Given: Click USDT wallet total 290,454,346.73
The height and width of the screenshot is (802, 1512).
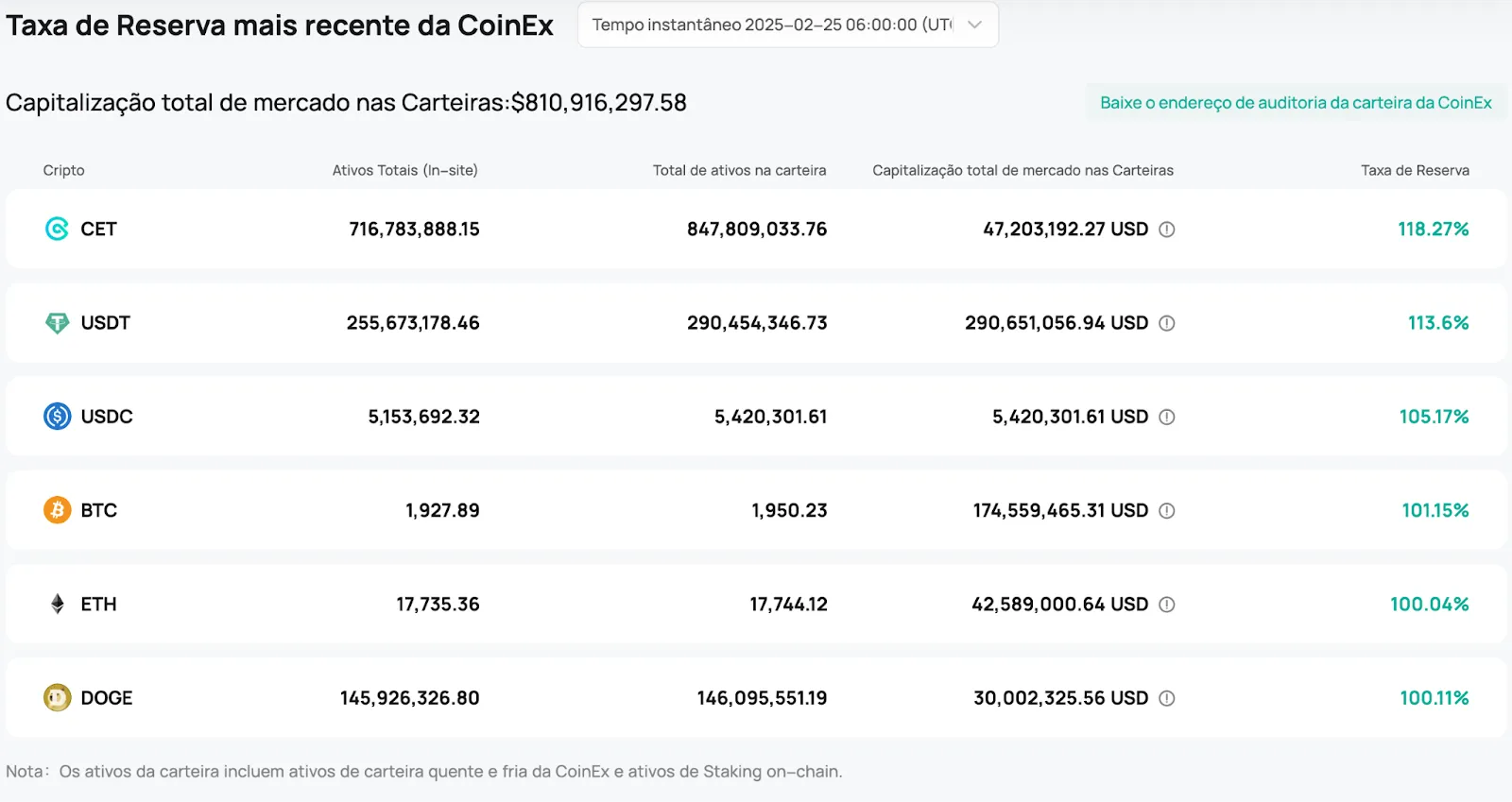Looking at the screenshot, I should (x=757, y=323).
